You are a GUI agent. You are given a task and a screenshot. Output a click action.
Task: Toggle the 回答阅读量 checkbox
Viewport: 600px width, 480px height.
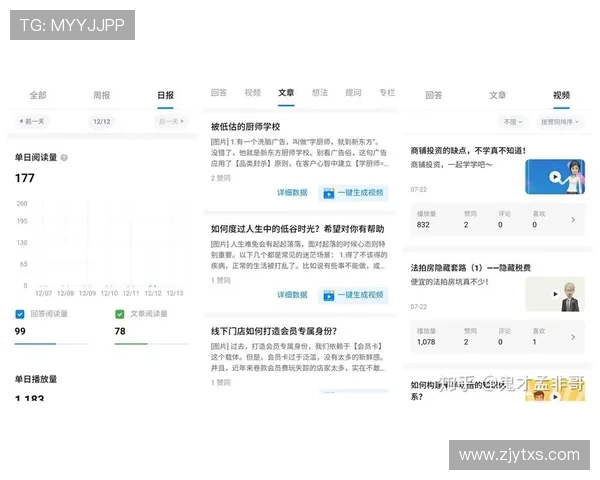(20, 313)
